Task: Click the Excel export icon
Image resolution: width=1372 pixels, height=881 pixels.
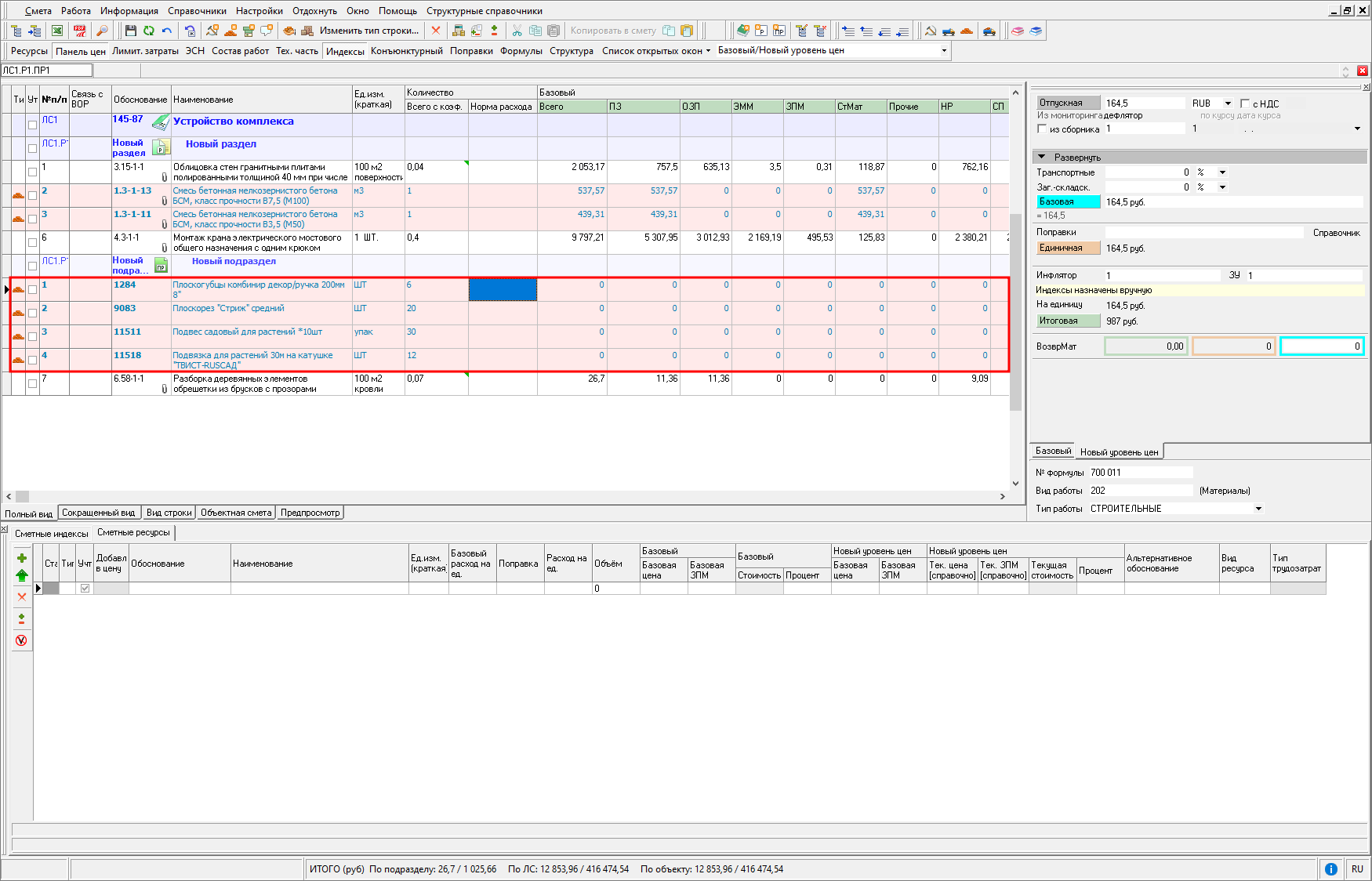Action: coord(57,31)
